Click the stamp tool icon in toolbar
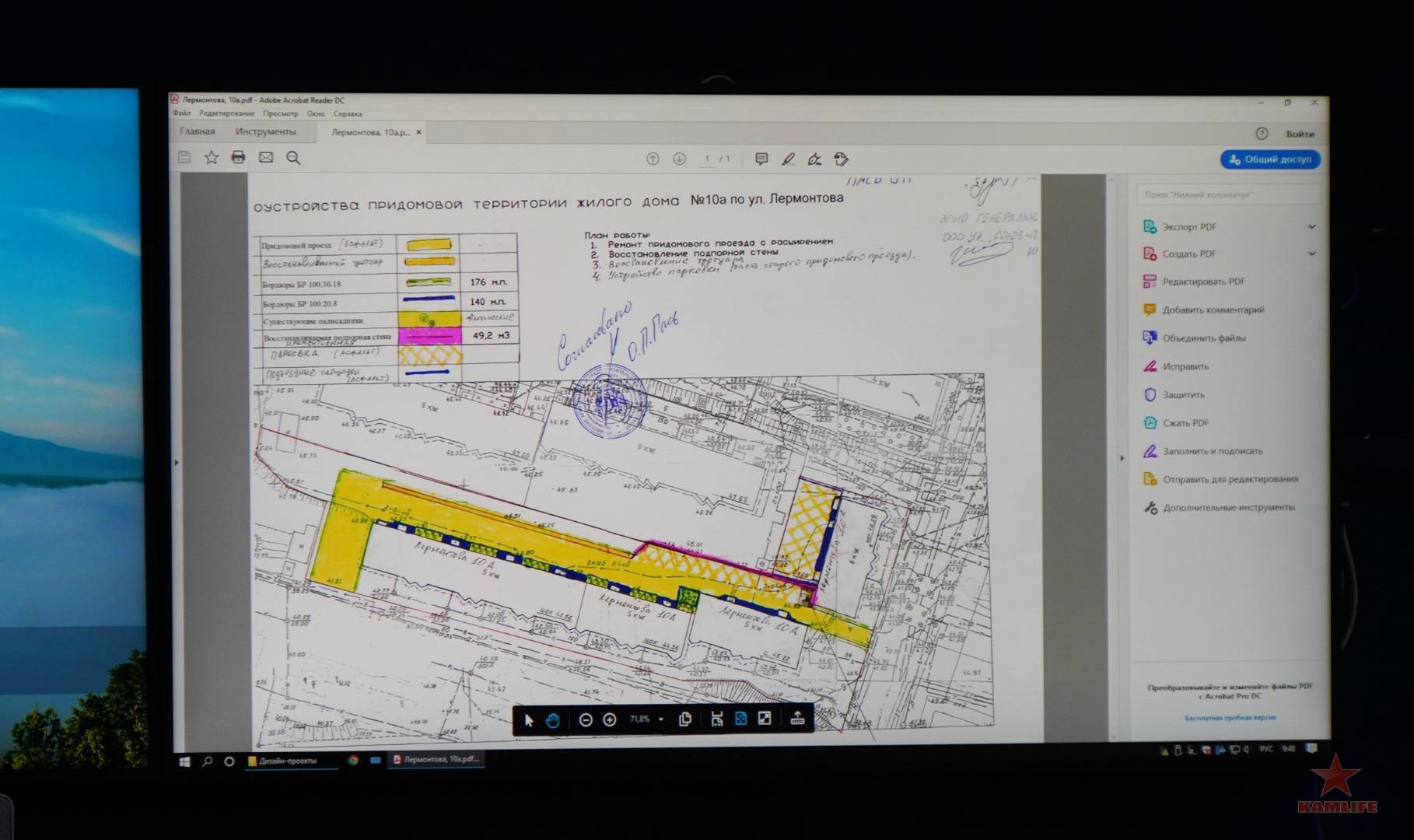1414x840 pixels. pyautogui.click(x=841, y=159)
